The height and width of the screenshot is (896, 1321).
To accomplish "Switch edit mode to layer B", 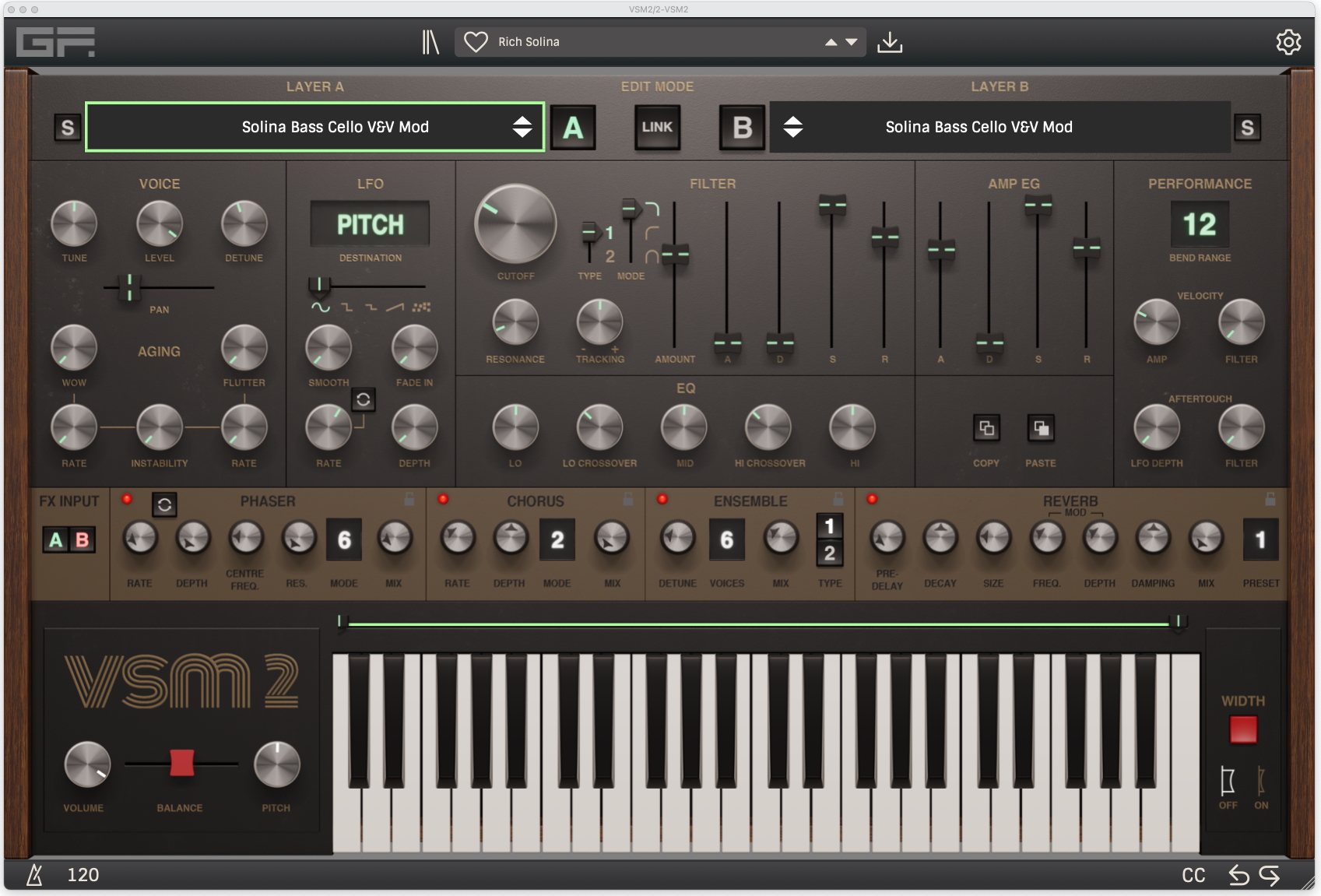I will [x=742, y=128].
